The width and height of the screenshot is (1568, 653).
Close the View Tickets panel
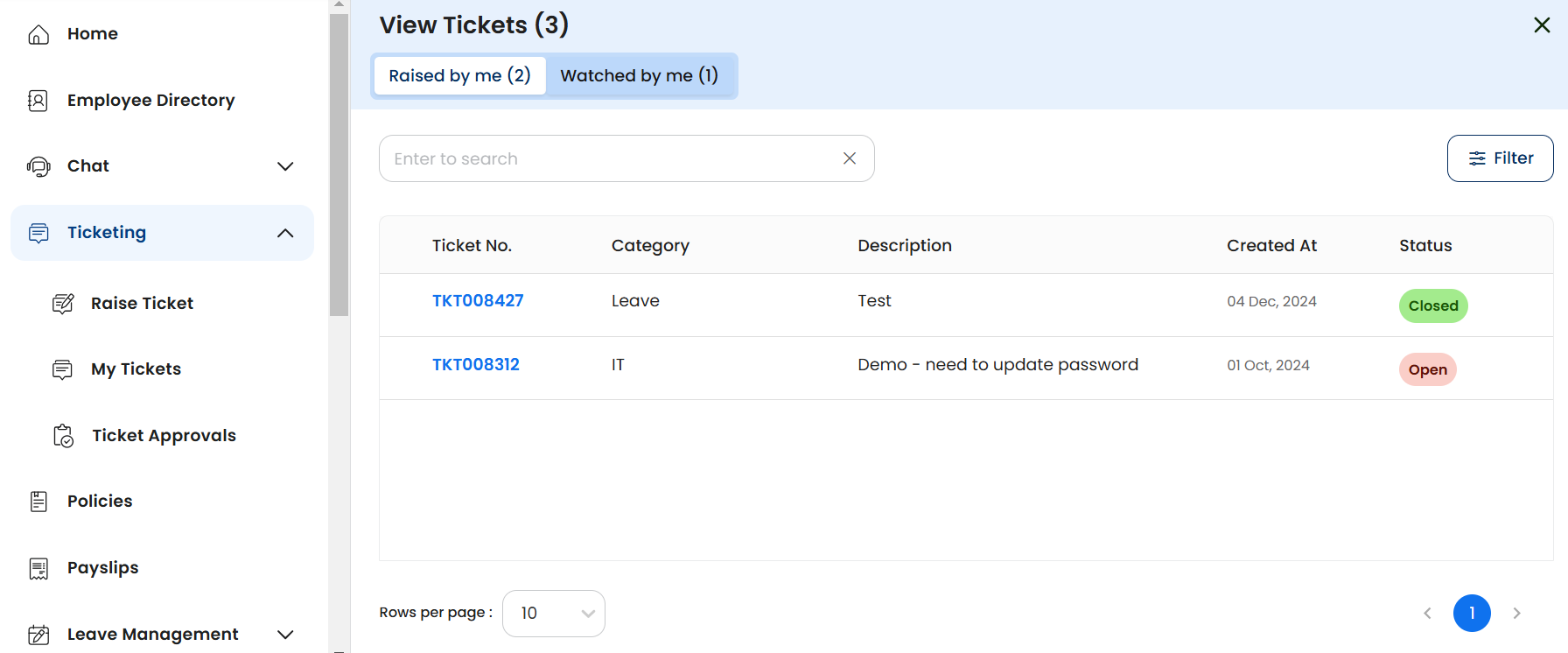point(1542,25)
